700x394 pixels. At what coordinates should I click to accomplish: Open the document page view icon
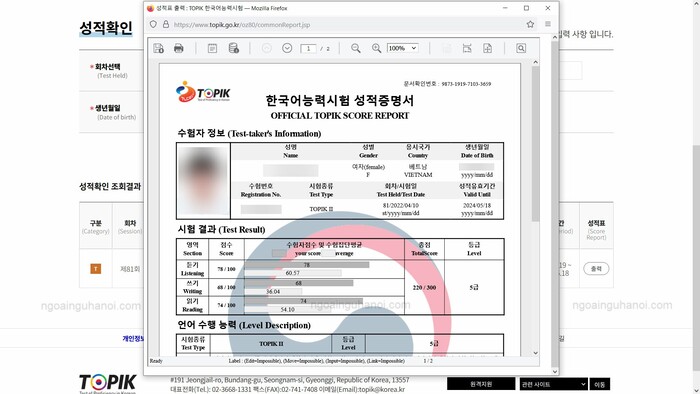(x=212, y=48)
